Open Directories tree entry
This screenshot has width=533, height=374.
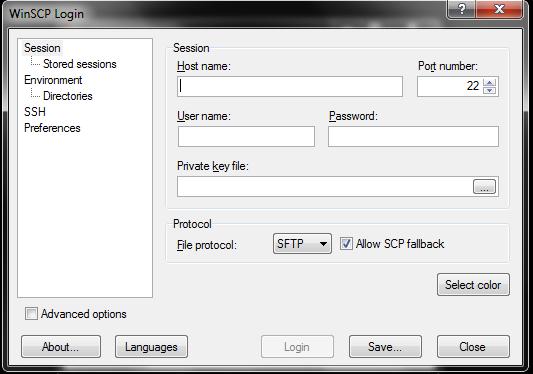68,96
